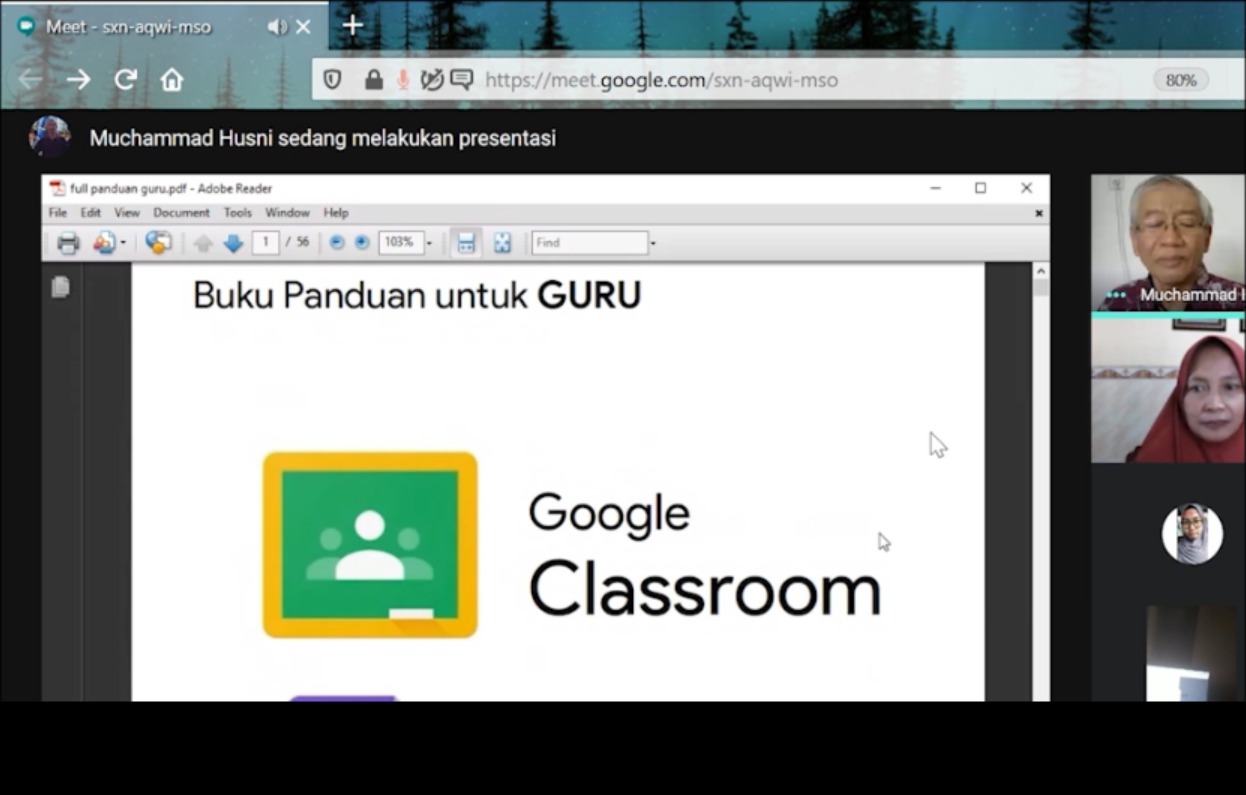Click the previous page up arrow
The width and height of the screenshot is (1246, 795).
point(203,243)
